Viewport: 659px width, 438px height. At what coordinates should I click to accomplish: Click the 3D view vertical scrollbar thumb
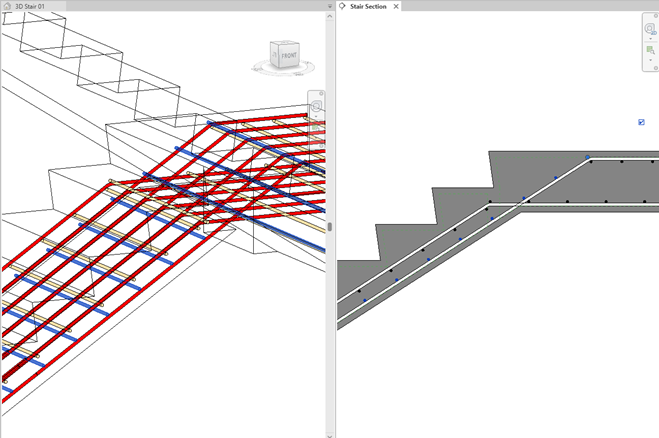[329, 227]
